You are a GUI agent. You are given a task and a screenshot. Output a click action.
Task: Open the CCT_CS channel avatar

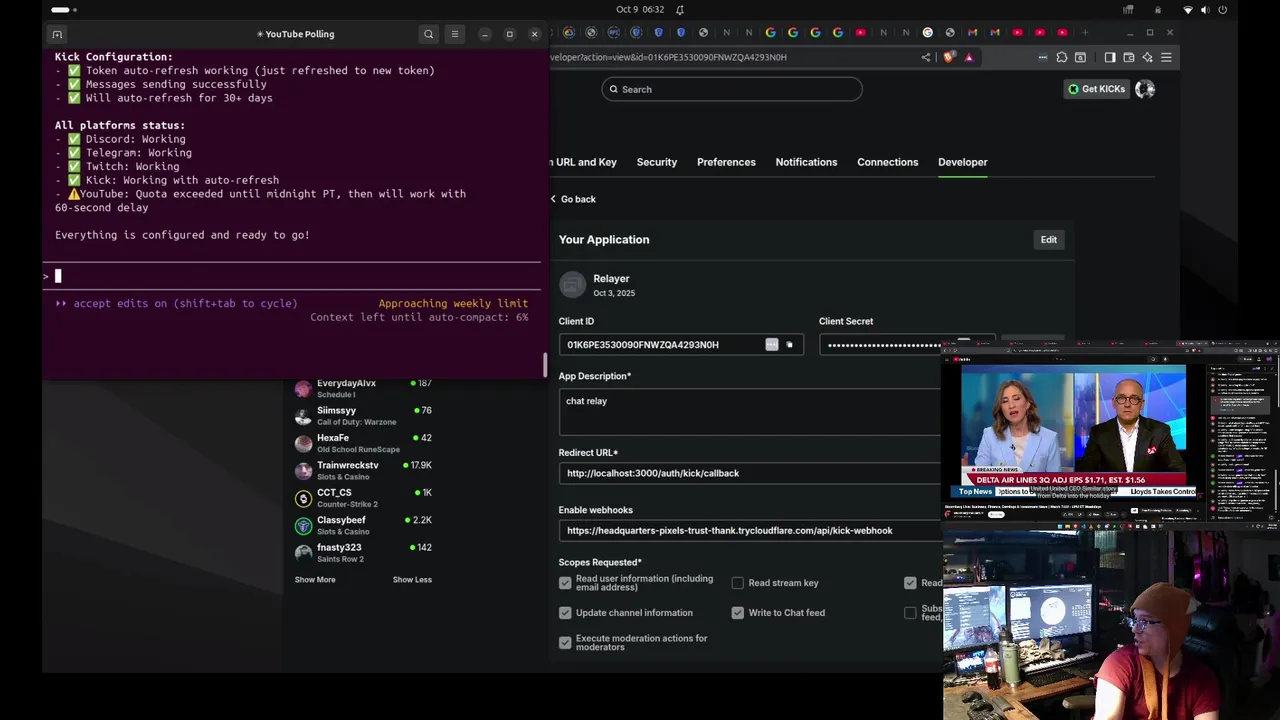303,498
